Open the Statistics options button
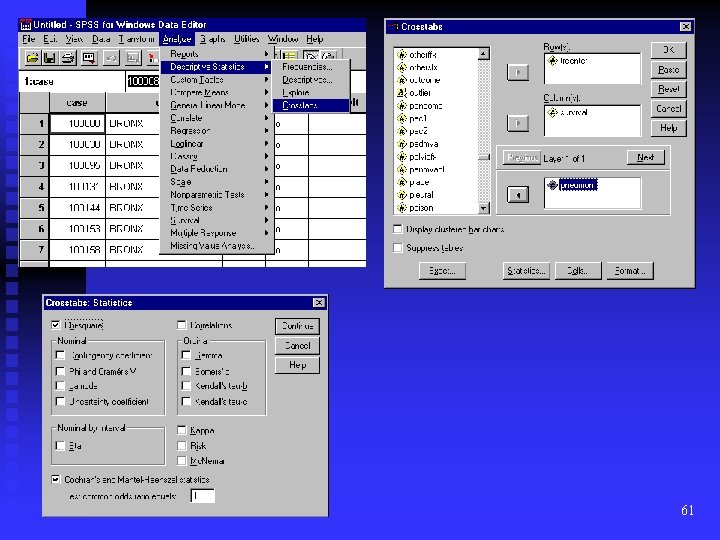 [526, 271]
